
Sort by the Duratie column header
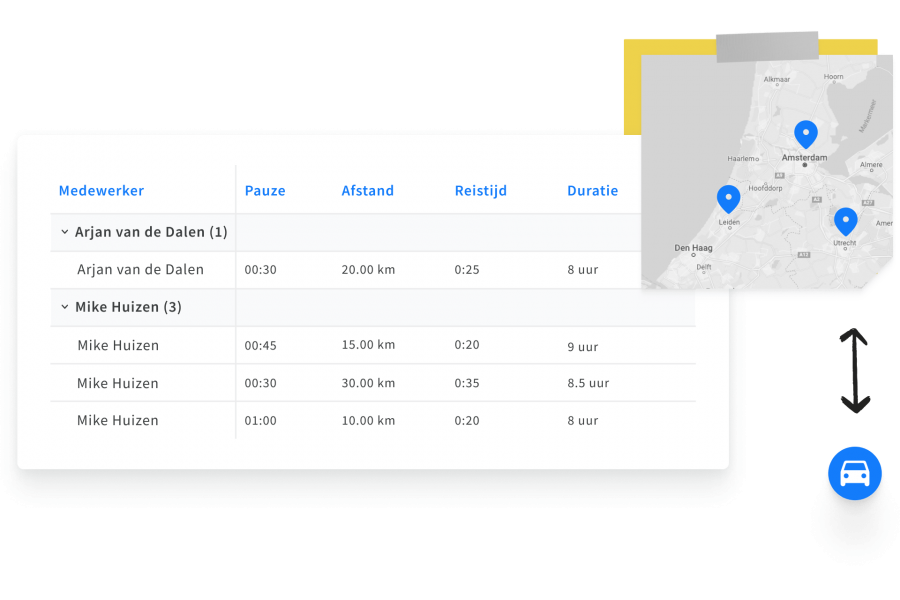pyautogui.click(x=592, y=191)
